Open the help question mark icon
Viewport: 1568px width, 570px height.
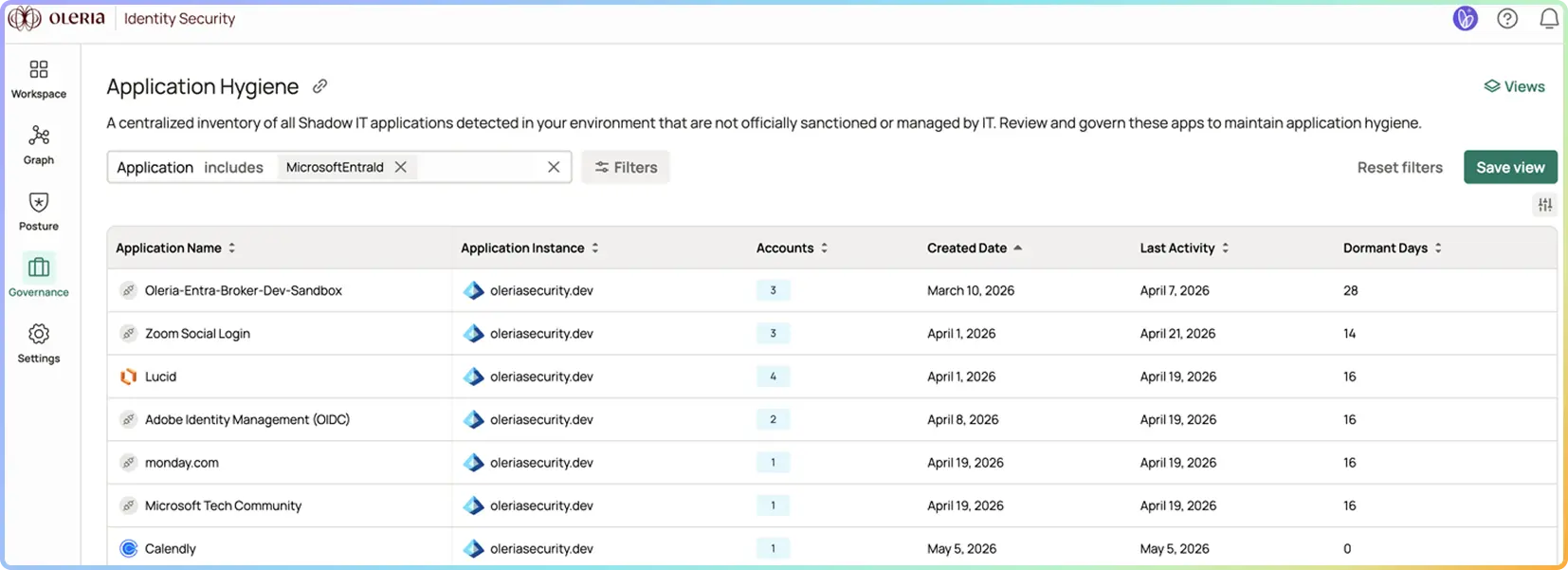point(1507,18)
